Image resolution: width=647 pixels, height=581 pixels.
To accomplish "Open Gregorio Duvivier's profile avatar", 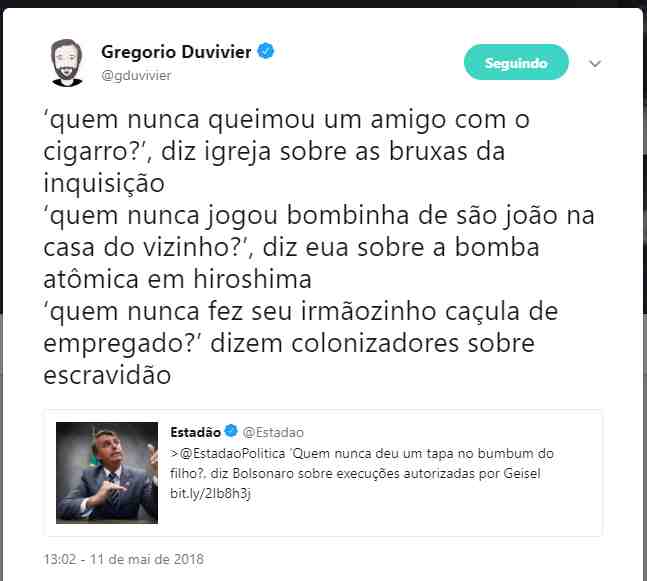I will pos(66,62).
